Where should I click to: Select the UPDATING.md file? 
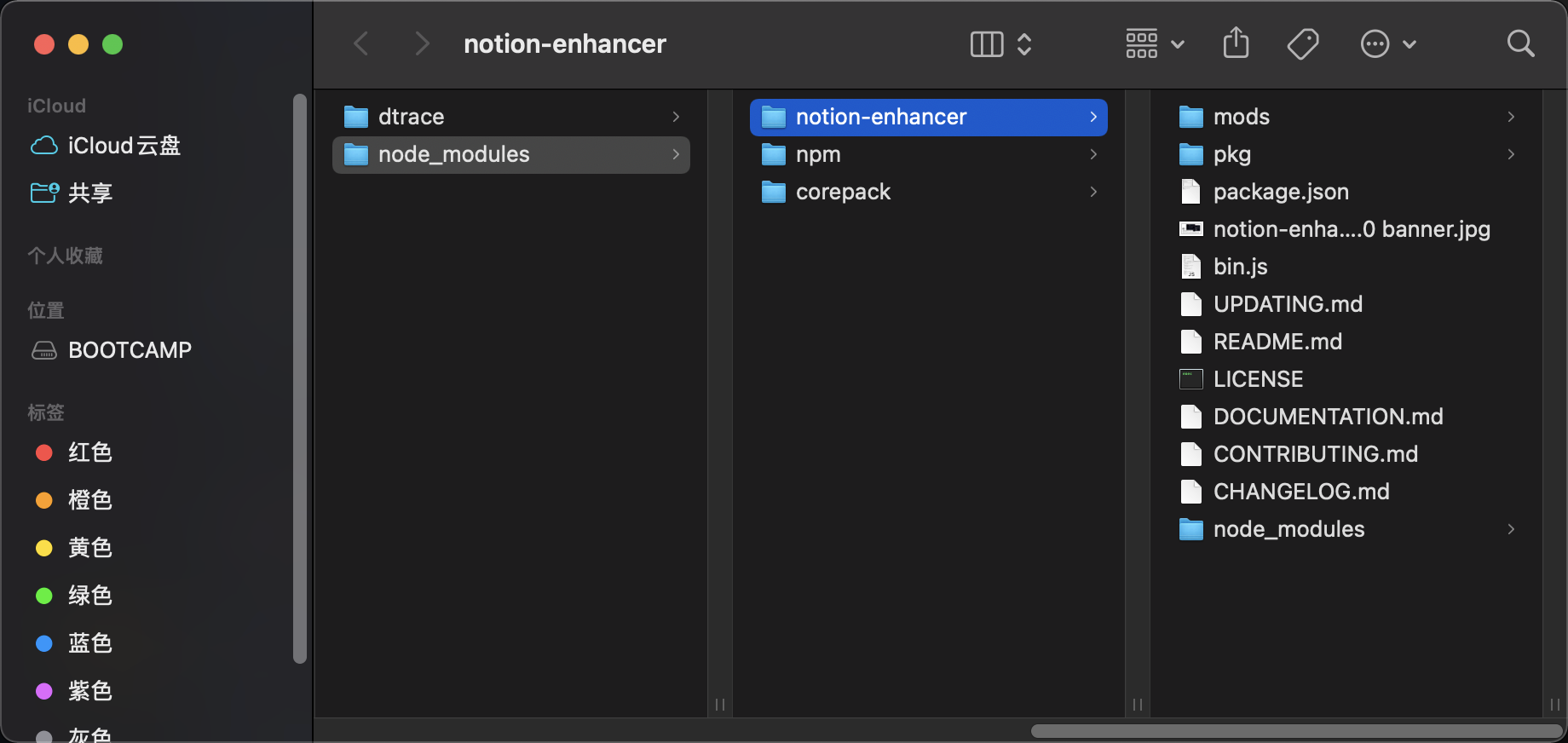tap(1346, 304)
